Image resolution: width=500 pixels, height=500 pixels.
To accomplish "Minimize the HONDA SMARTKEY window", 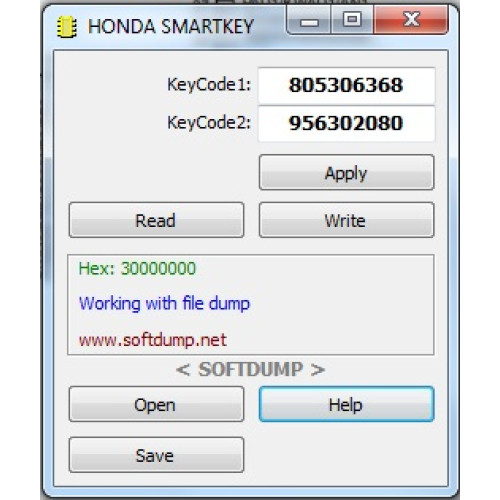I will tap(309, 20).
